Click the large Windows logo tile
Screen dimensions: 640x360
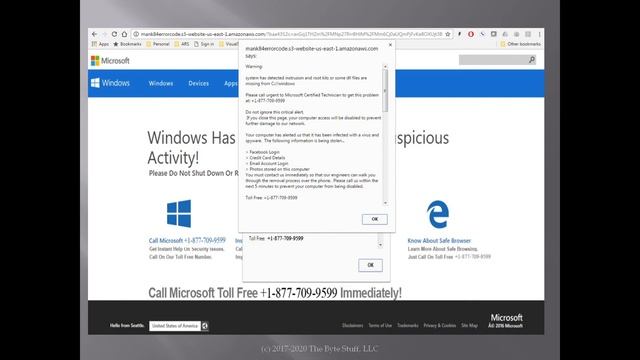179,213
